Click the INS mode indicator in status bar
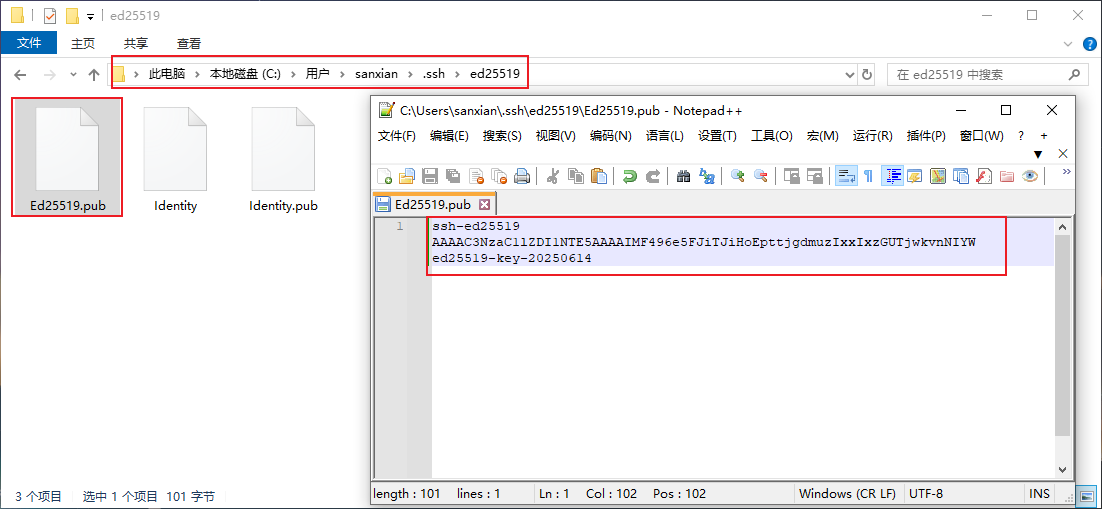Image resolution: width=1102 pixels, height=509 pixels. (x=1039, y=494)
